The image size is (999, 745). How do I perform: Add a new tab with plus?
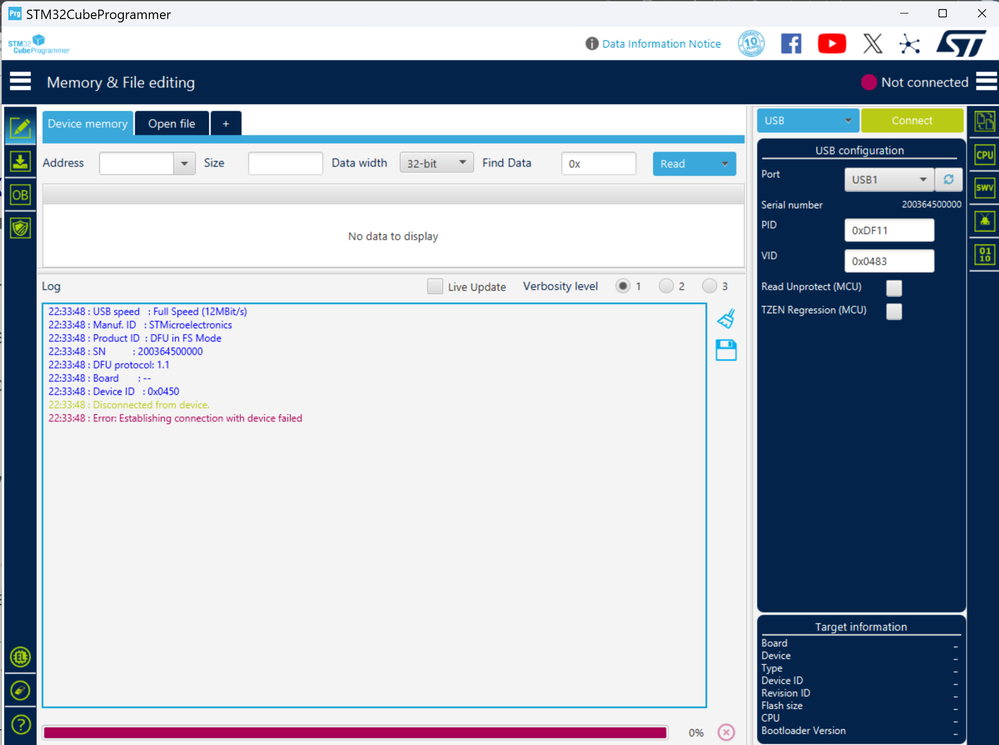point(226,124)
